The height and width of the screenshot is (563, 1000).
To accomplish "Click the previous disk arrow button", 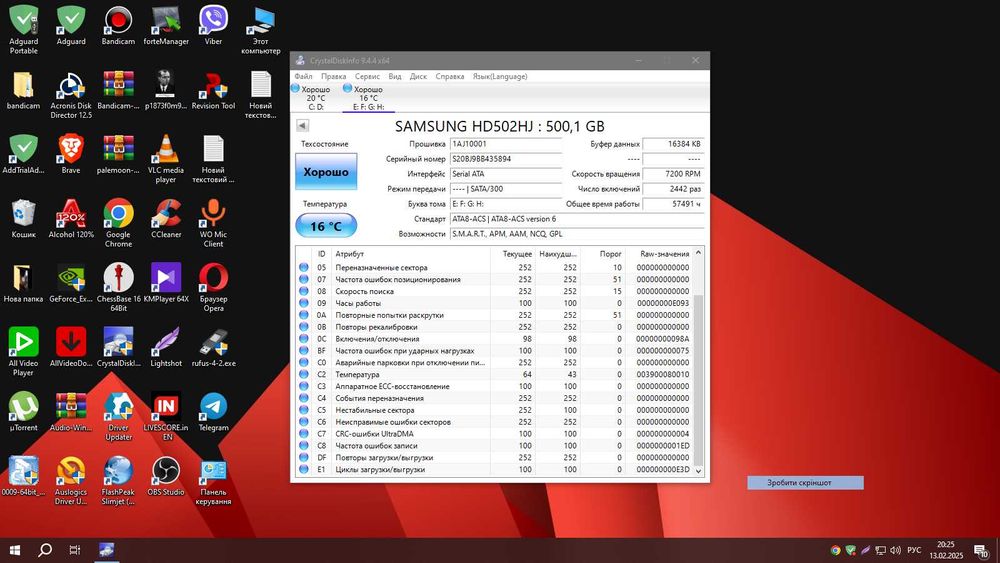I will [302, 126].
